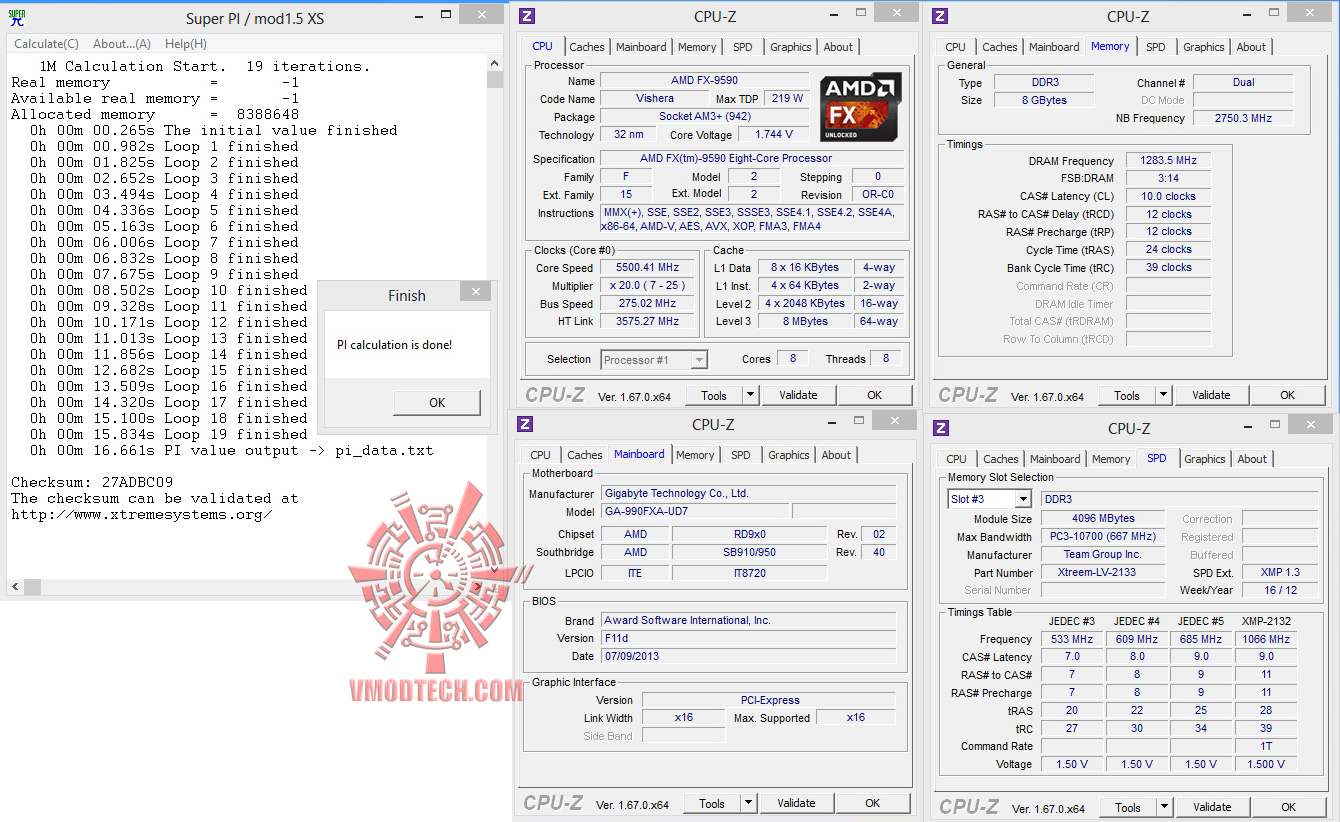
Task: Open CPU tab in the Gigabyte motherboard window
Action: 541,455
